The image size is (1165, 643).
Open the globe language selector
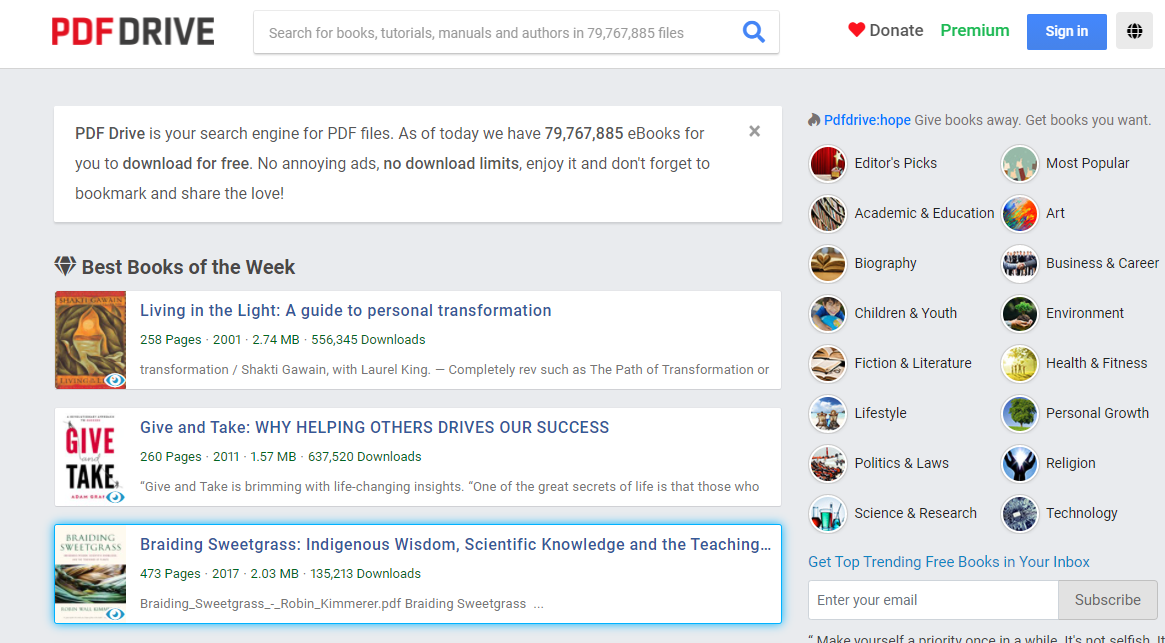(x=1134, y=31)
